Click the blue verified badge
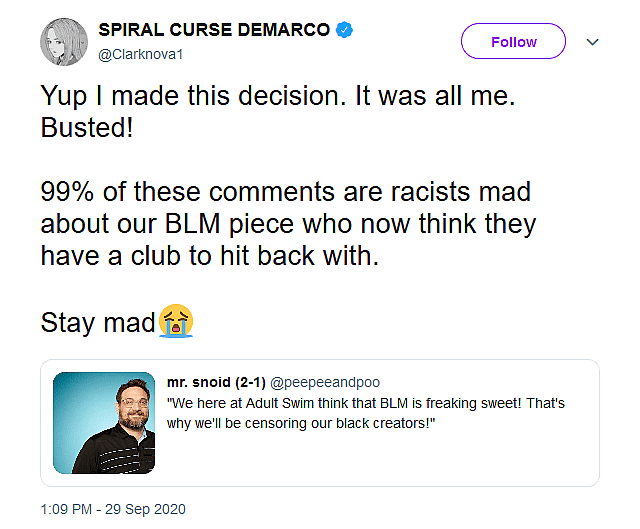 [345, 31]
